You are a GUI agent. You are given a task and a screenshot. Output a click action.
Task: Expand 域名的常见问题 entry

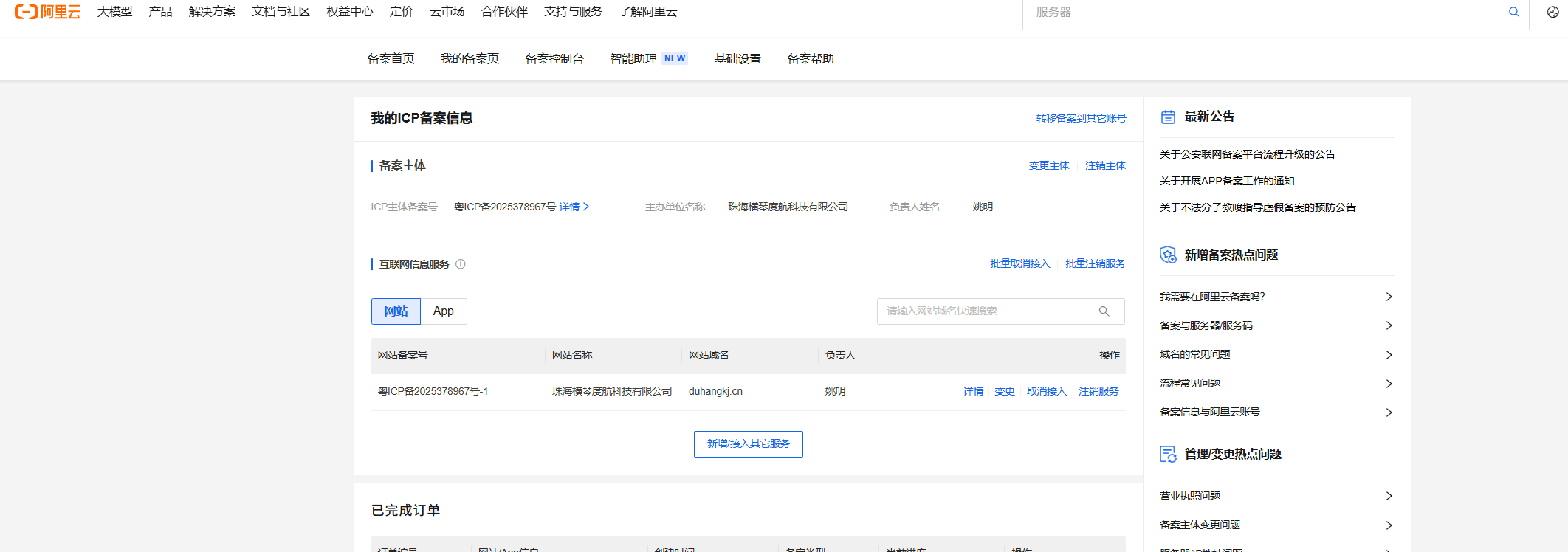[1276, 354]
